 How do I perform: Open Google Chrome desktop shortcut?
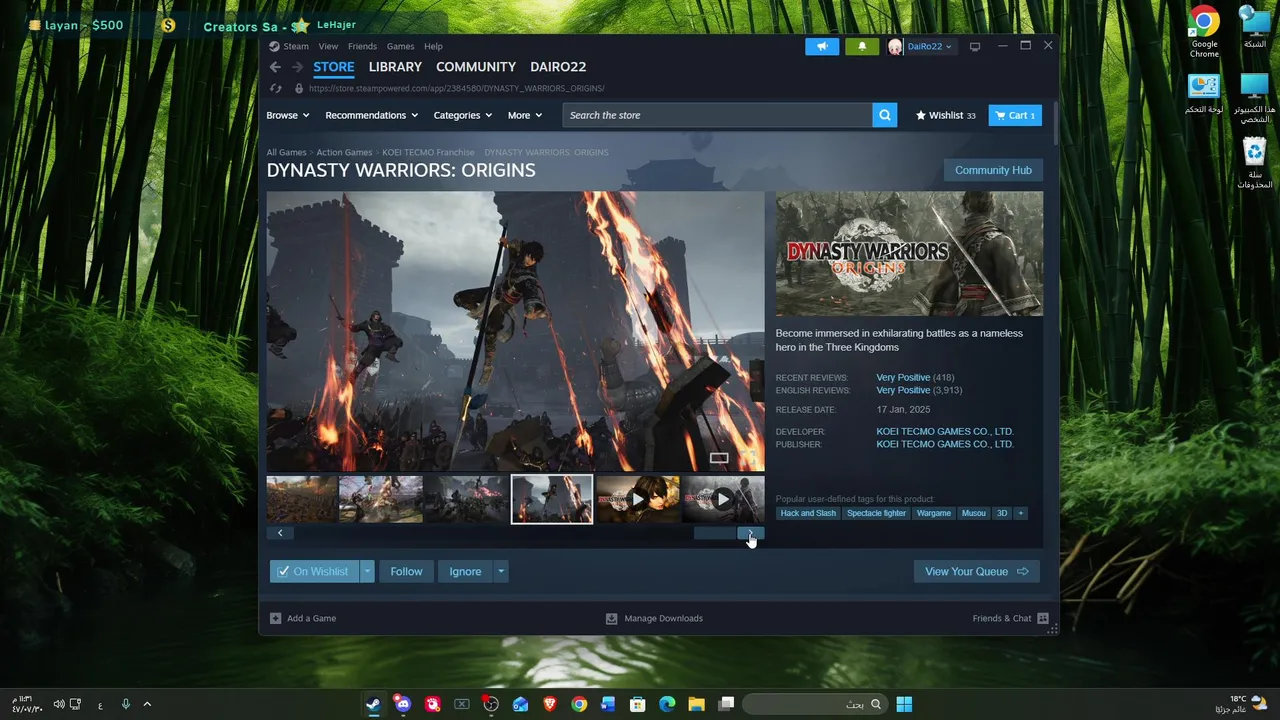click(1204, 30)
